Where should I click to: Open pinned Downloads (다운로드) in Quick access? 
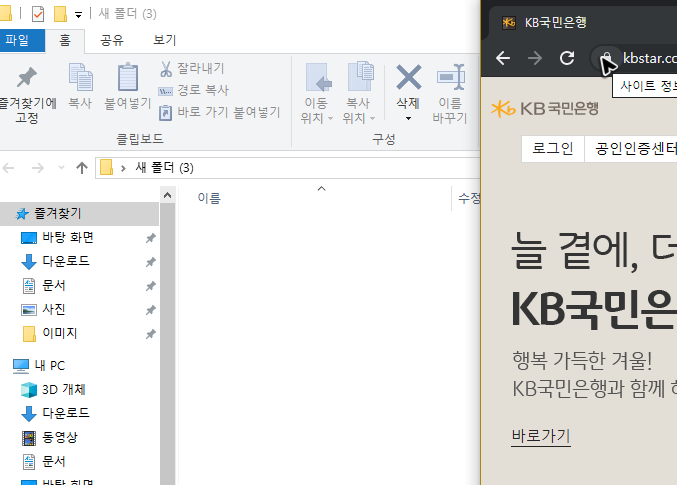66,261
